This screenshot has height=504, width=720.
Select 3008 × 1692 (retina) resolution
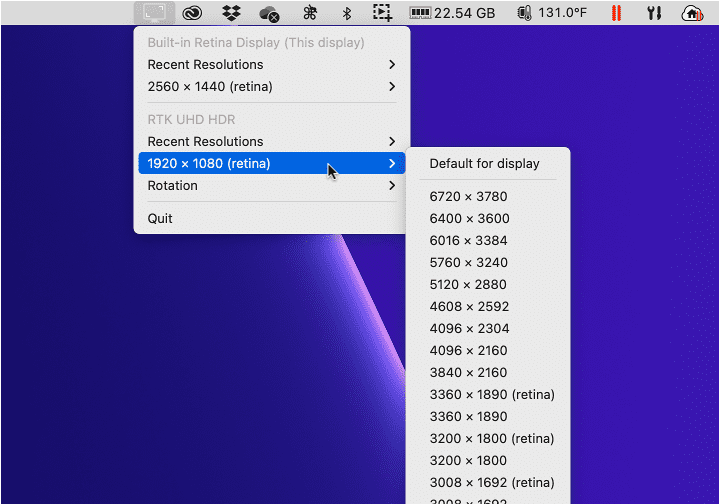point(488,483)
